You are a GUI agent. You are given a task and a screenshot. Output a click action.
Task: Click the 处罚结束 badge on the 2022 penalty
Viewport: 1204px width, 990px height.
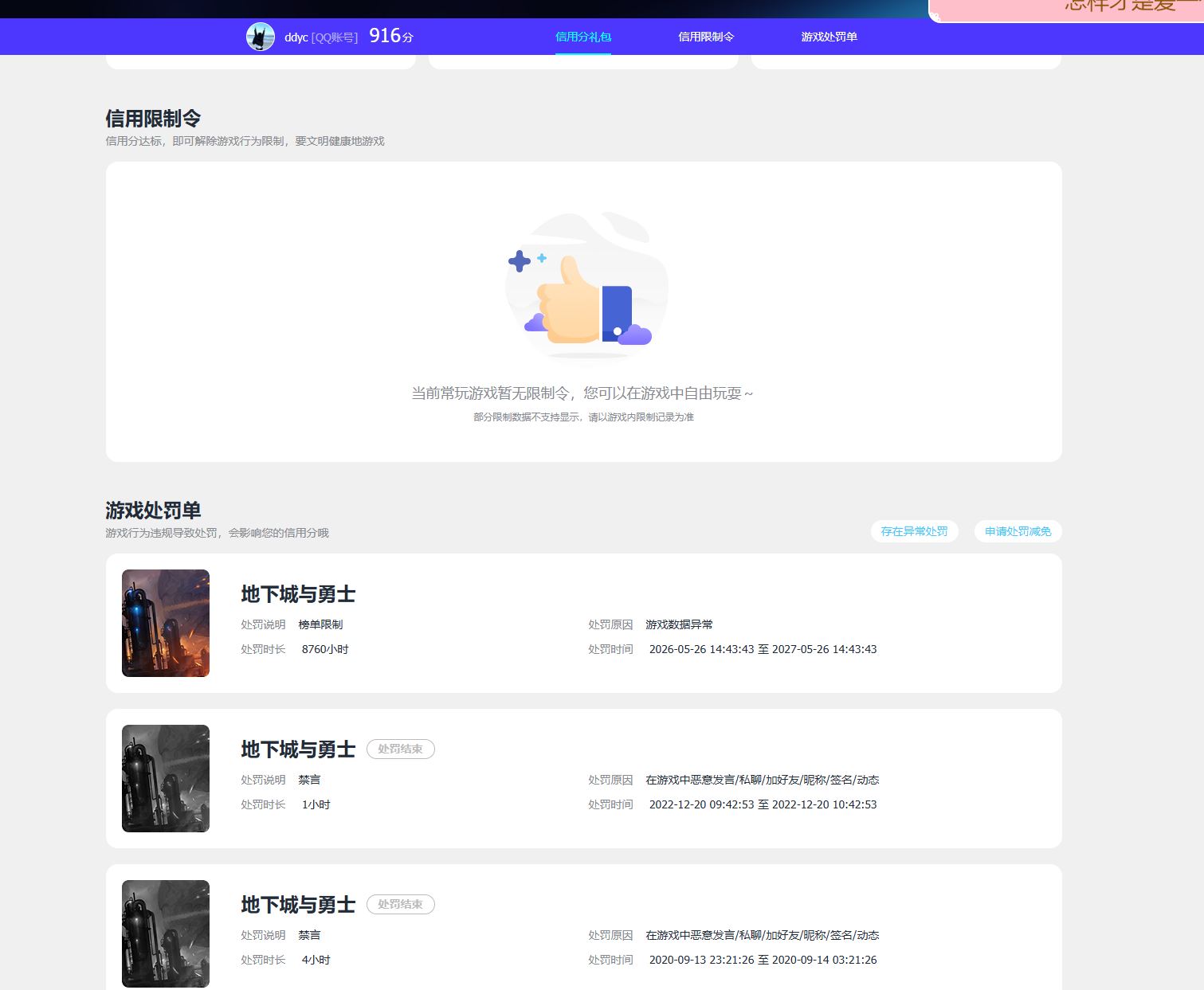(x=400, y=749)
